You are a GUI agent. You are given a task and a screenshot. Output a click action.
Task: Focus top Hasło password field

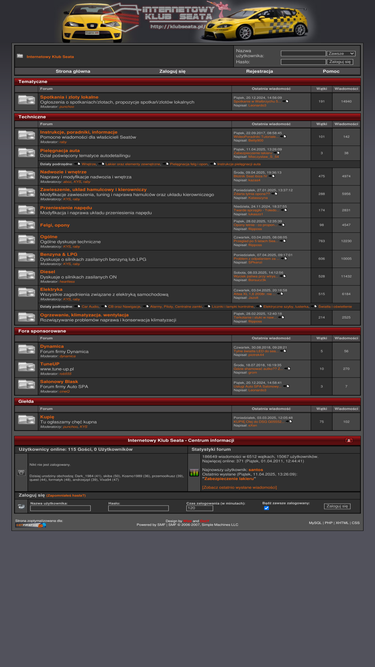303,62
